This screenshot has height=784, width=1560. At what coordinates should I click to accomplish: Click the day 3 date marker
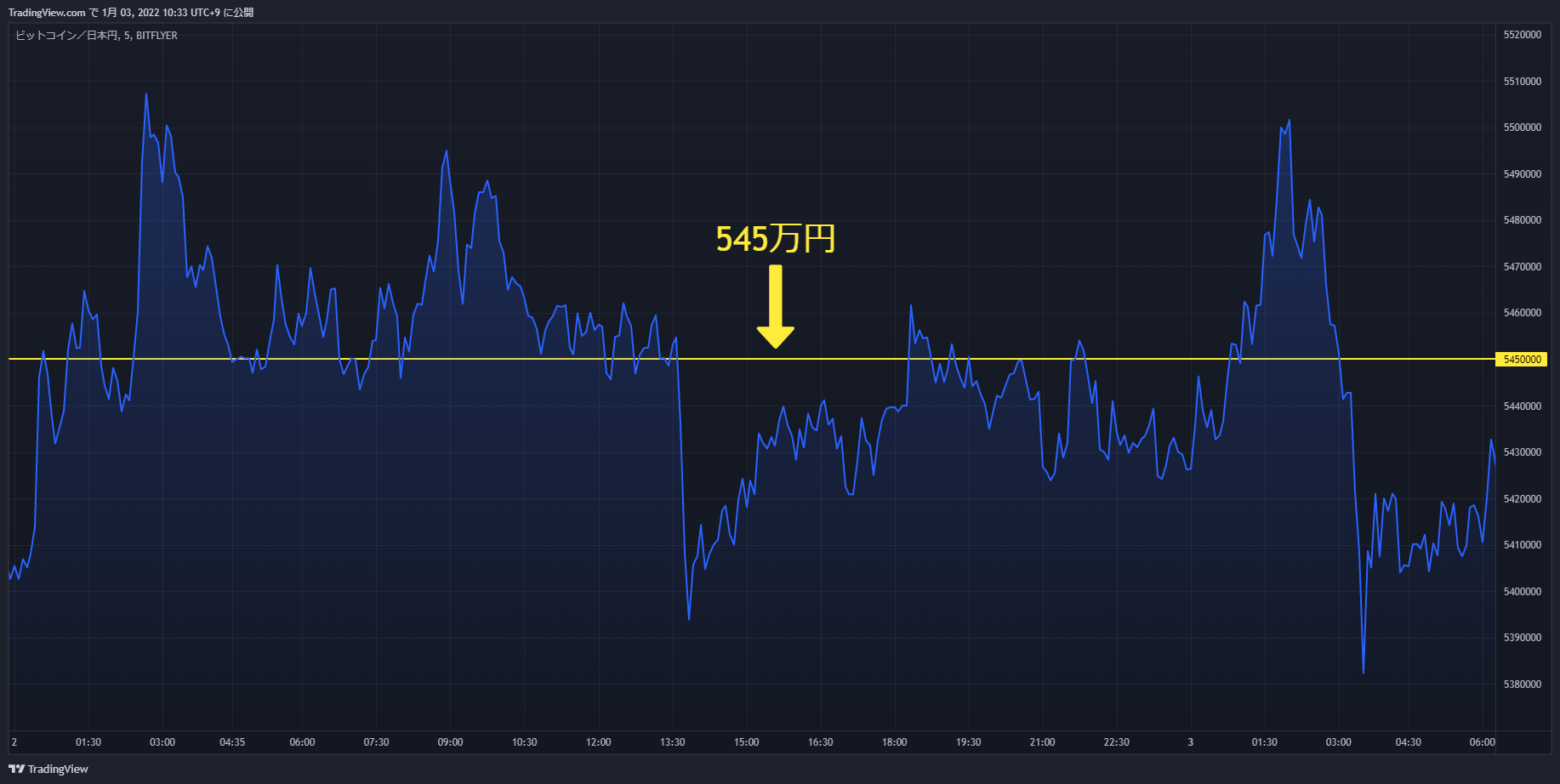click(x=1190, y=742)
